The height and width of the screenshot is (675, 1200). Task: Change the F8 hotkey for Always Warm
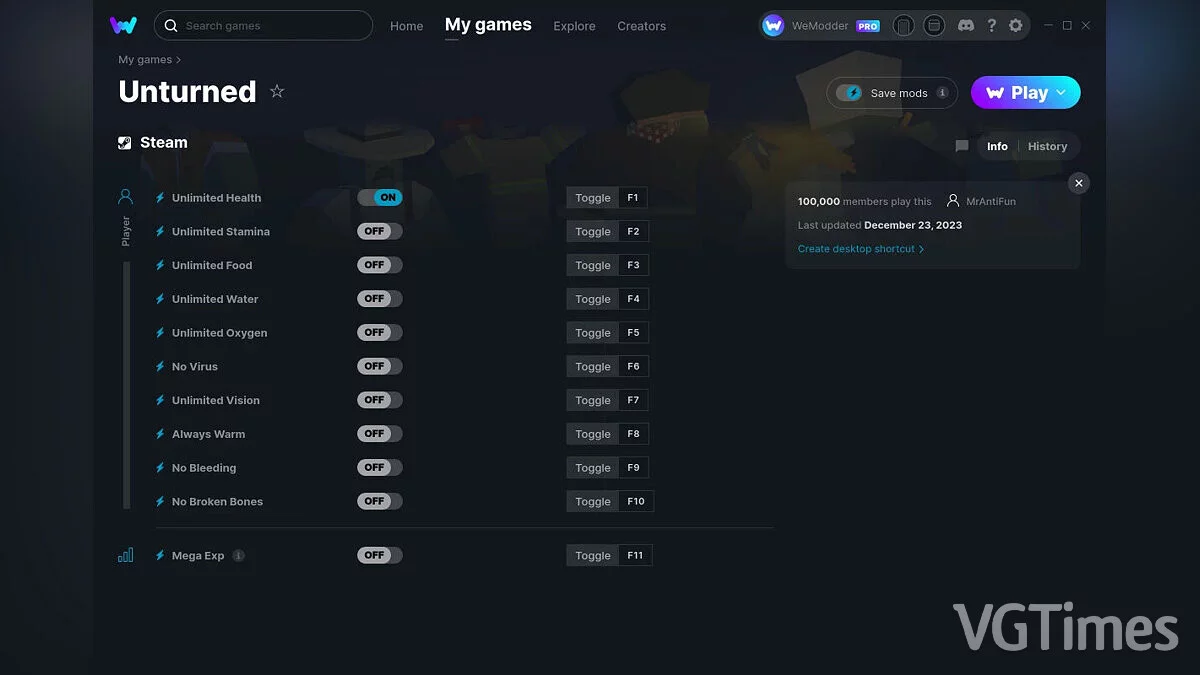click(633, 434)
